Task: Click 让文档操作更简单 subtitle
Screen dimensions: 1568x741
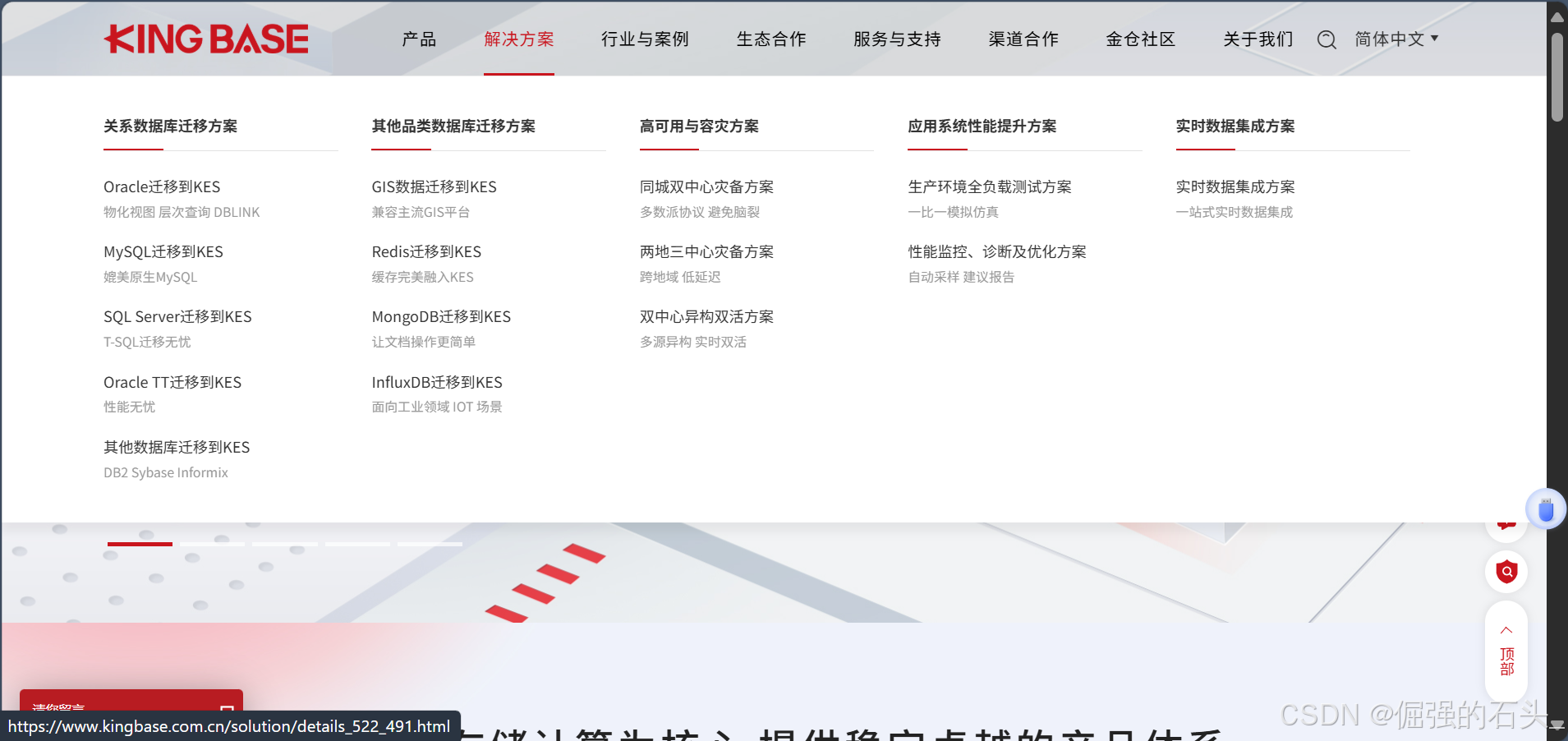Action: (423, 342)
